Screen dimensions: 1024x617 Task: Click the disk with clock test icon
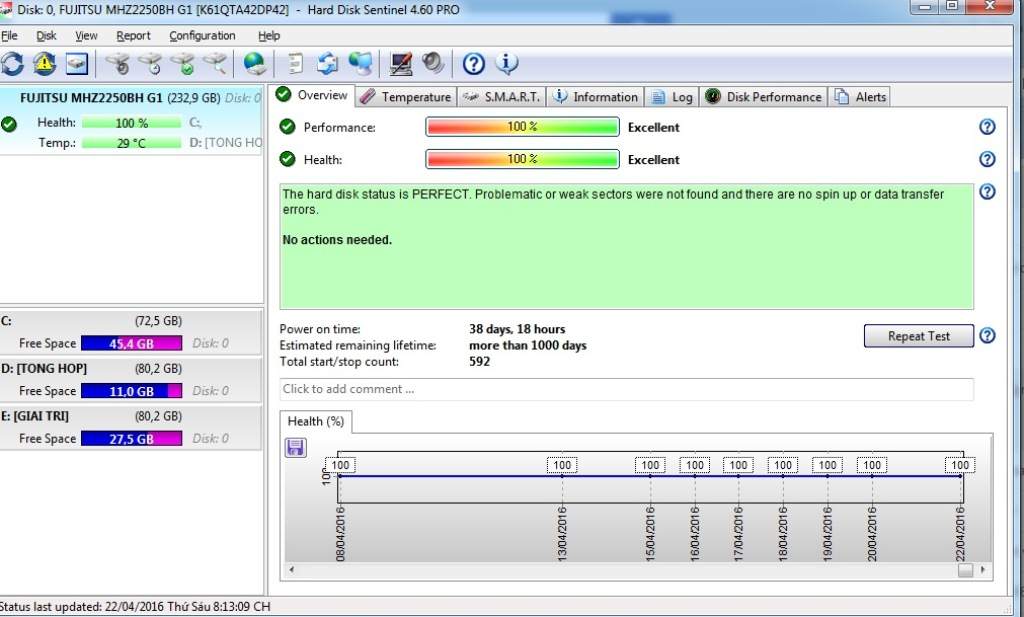tap(150, 63)
